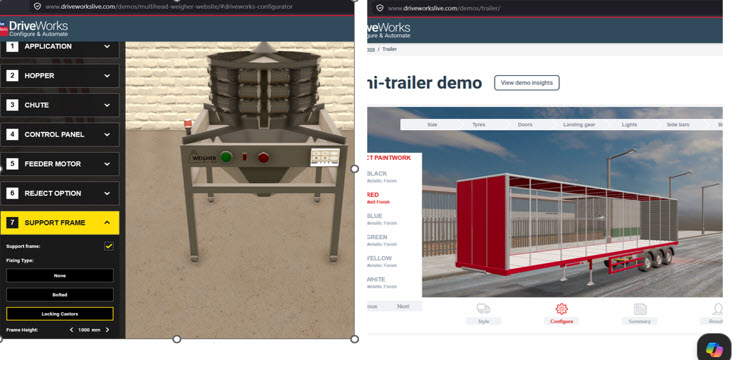Expand the Control Panel section chevron
The height and width of the screenshot is (375, 732).
pyautogui.click(x=107, y=134)
